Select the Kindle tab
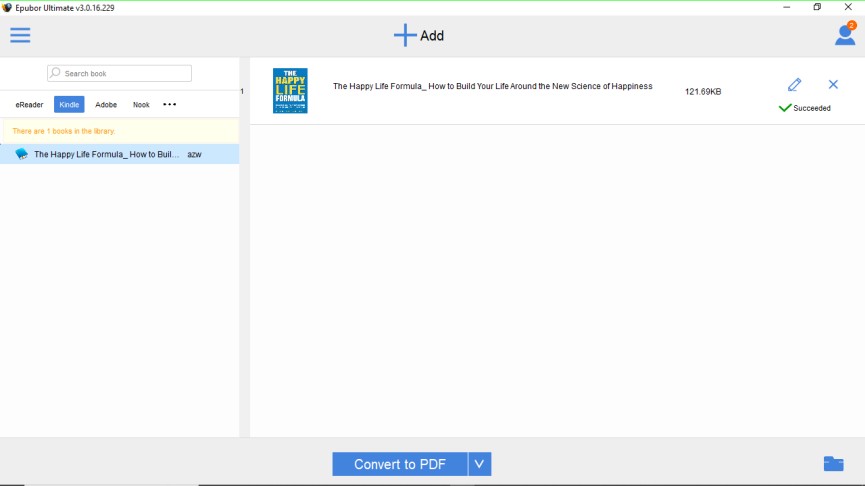The height and width of the screenshot is (486, 865). [x=69, y=104]
